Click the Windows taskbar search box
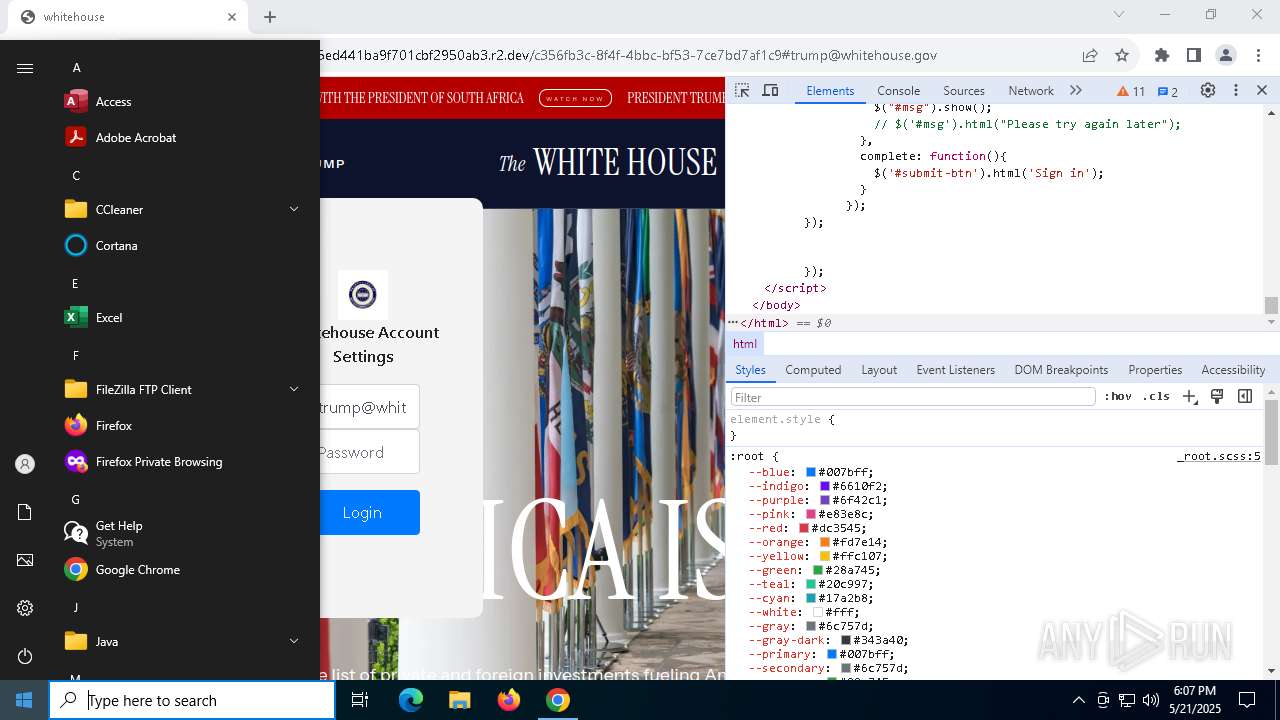Screen dimensions: 1280x720 click(x=192, y=700)
